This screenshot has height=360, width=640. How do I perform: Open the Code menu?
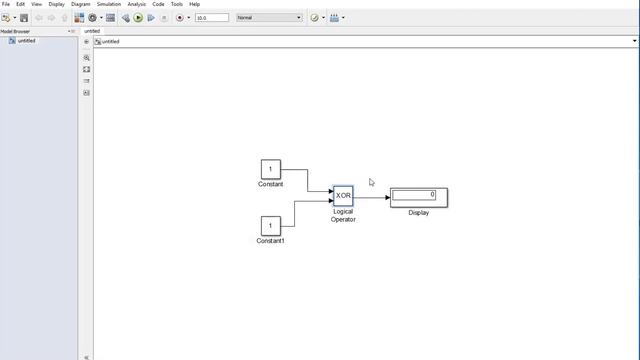(x=158, y=4)
